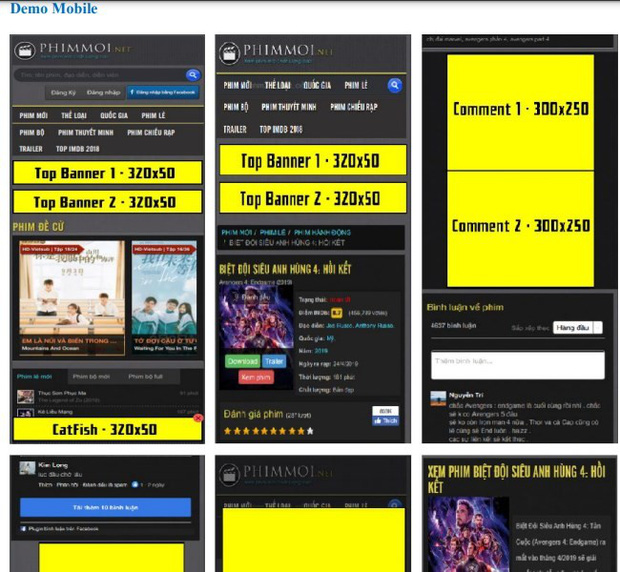
Task: Toggle the Plugin bình luận Facebook checkbox
Action: [x=24, y=528]
